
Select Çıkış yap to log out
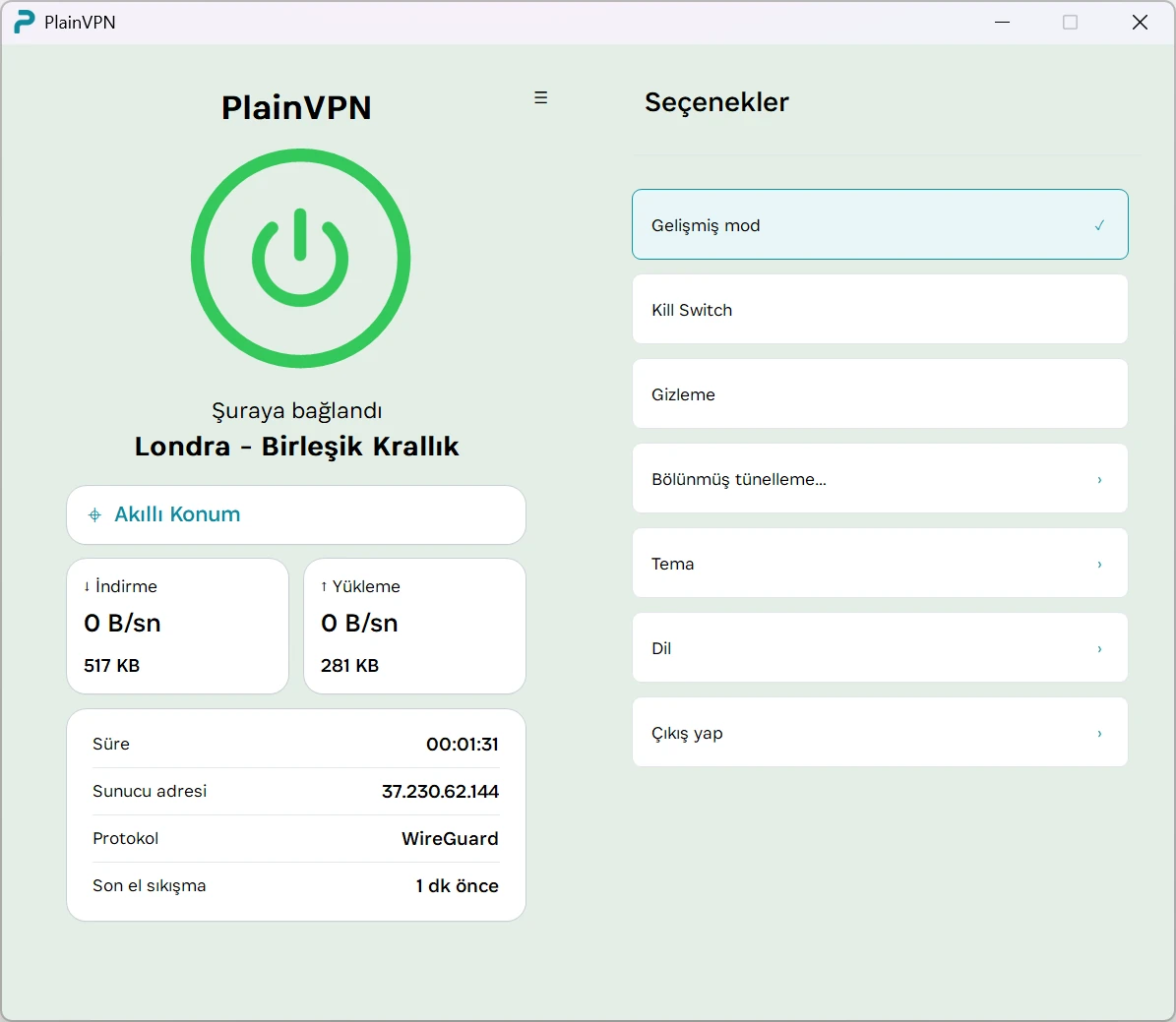coord(880,733)
